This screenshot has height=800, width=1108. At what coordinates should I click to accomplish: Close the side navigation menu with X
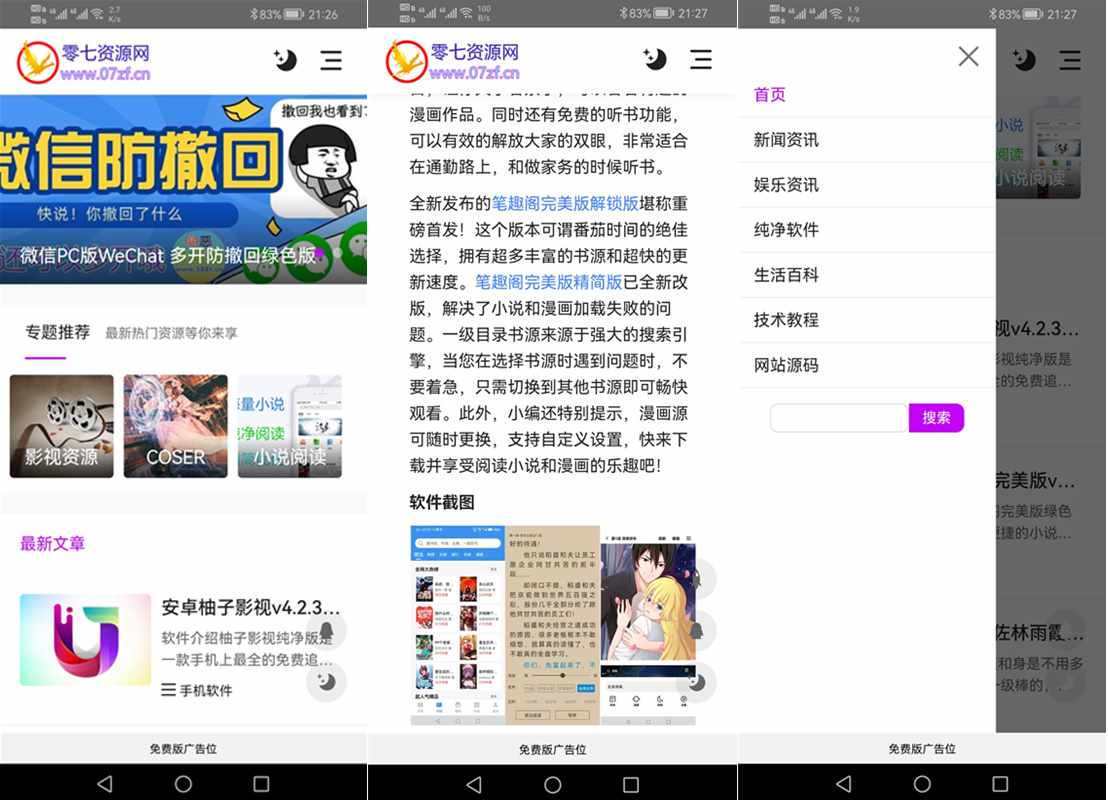[967, 56]
